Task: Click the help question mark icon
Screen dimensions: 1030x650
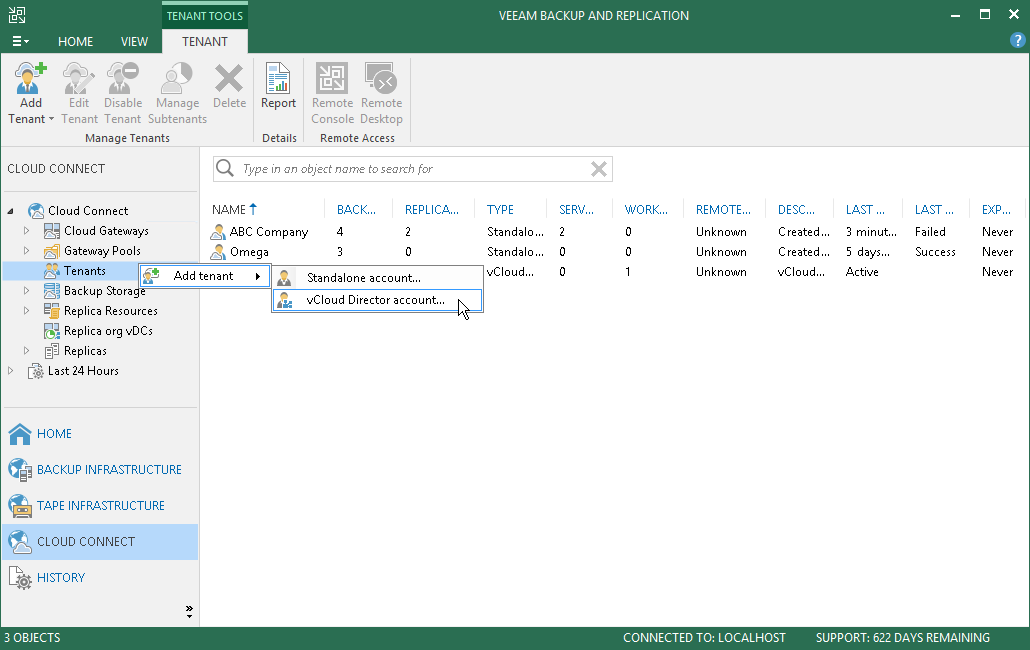Action: coord(1017,41)
